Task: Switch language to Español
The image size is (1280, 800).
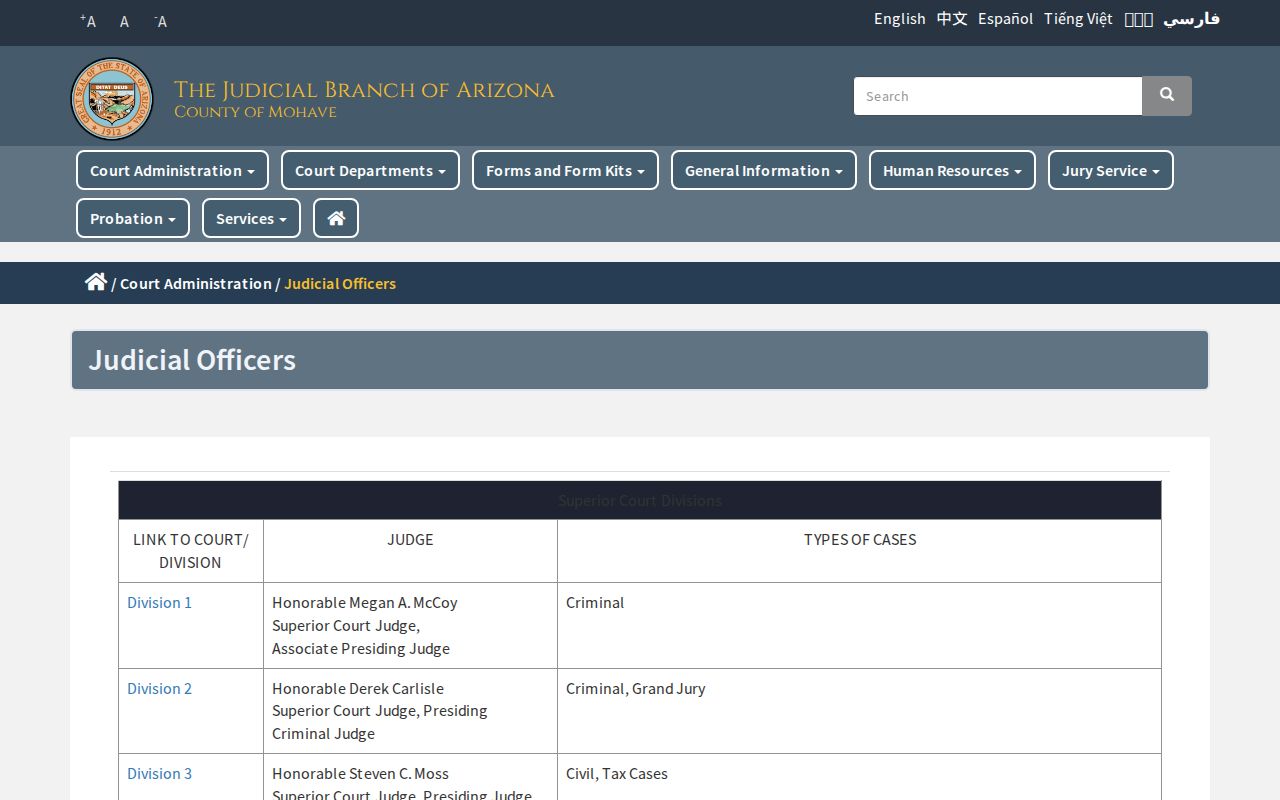Action: click(1006, 19)
